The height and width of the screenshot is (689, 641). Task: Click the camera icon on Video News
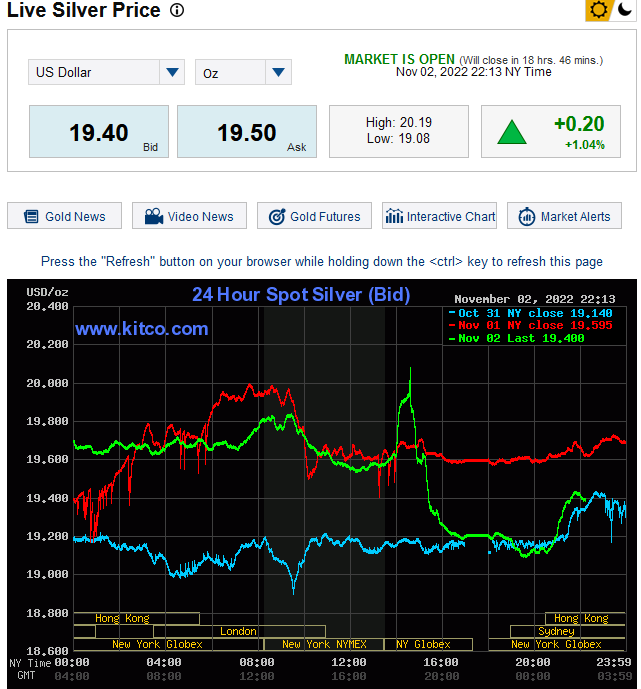coord(154,216)
